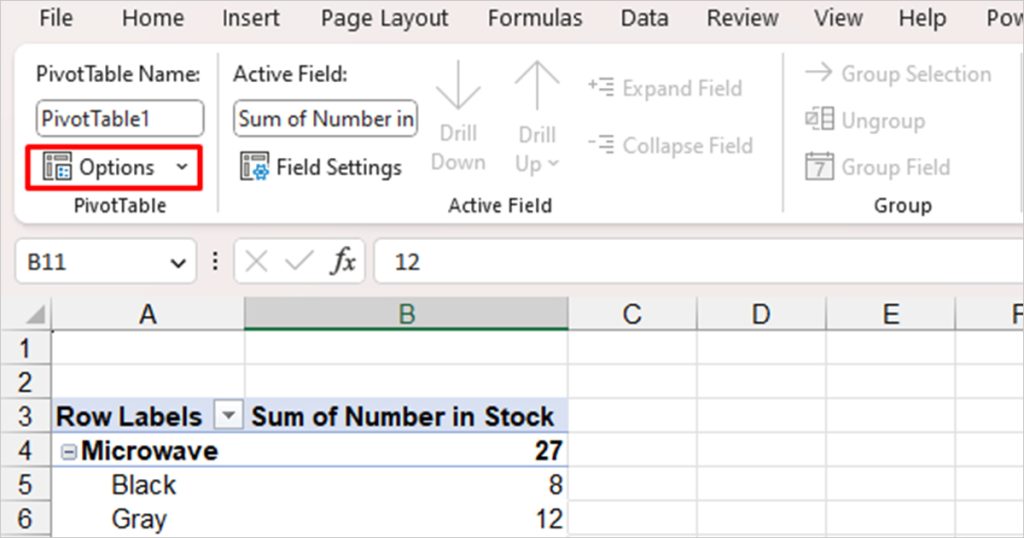Click the Active Field text box
This screenshot has width=1024, height=538.
(x=325, y=118)
